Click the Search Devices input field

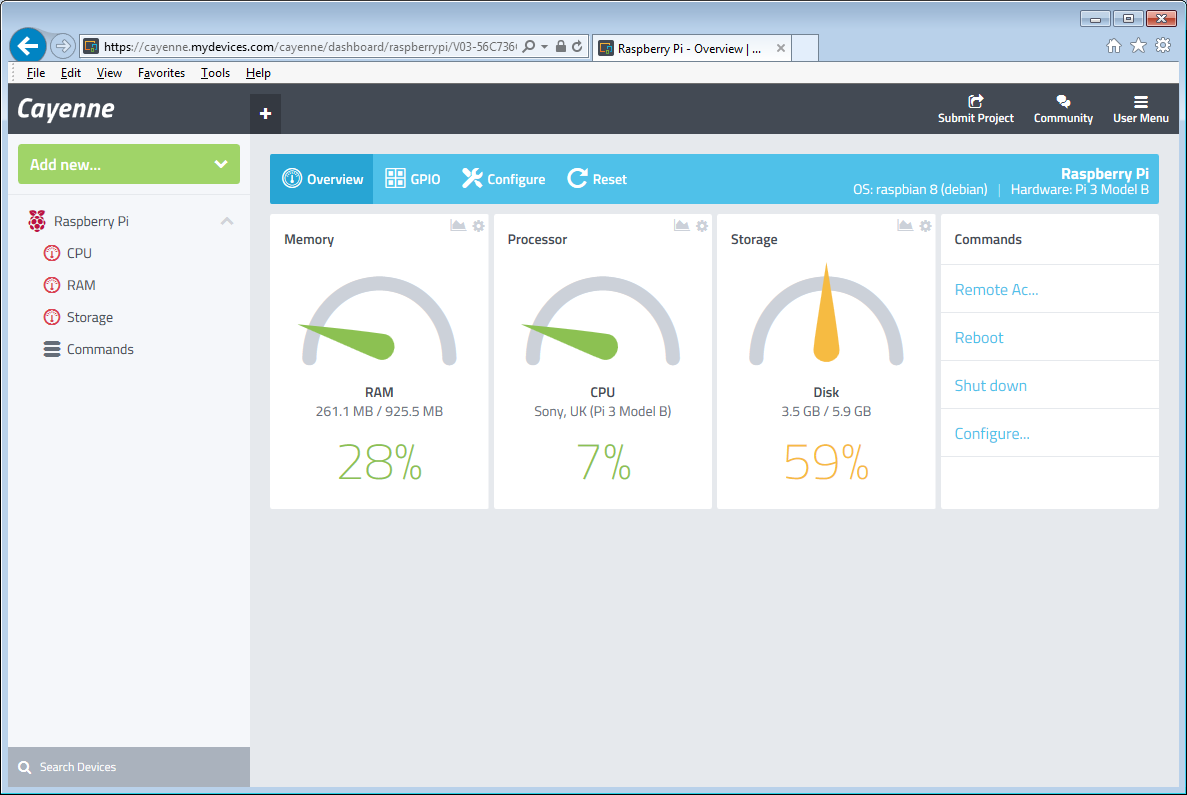[x=129, y=767]
